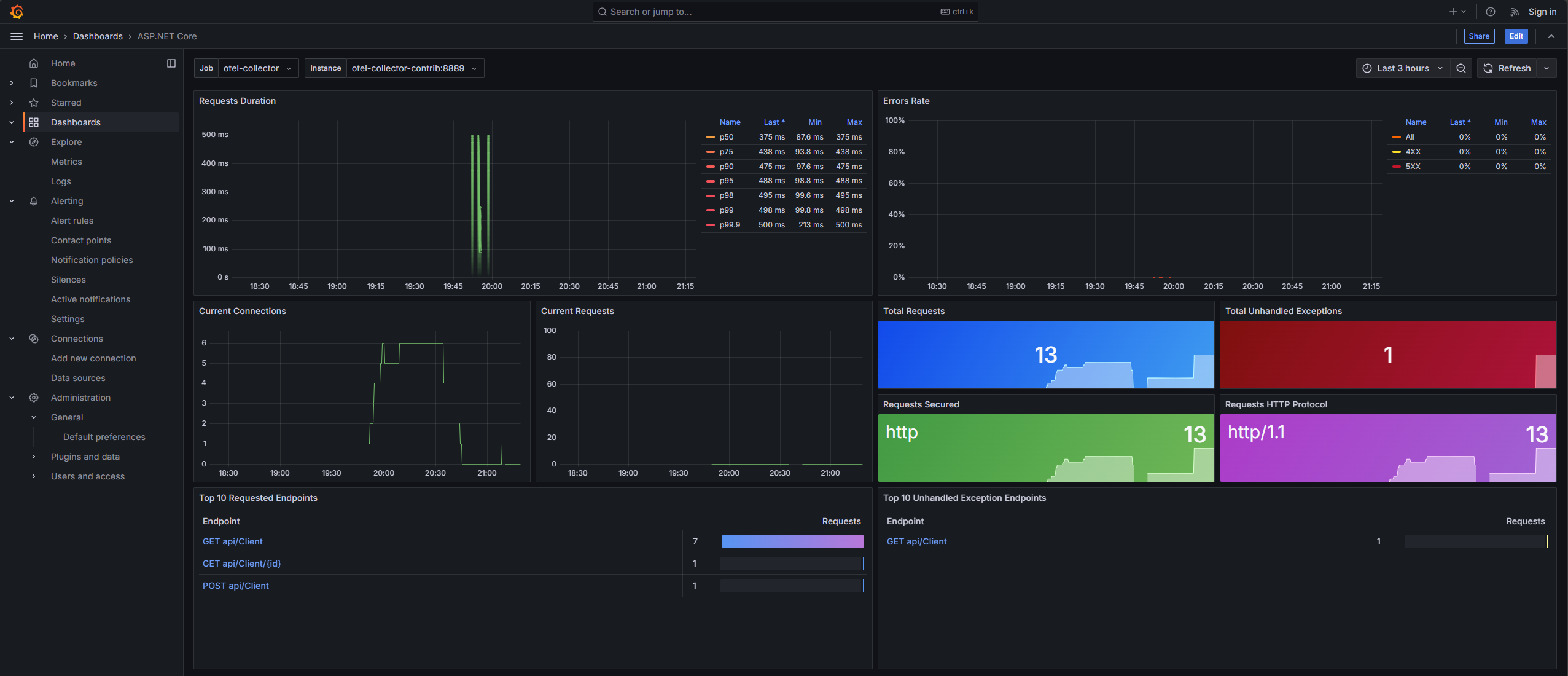Focus the Search or jump to field
This screenshot has height=676, width=1568.
point(785,12)
